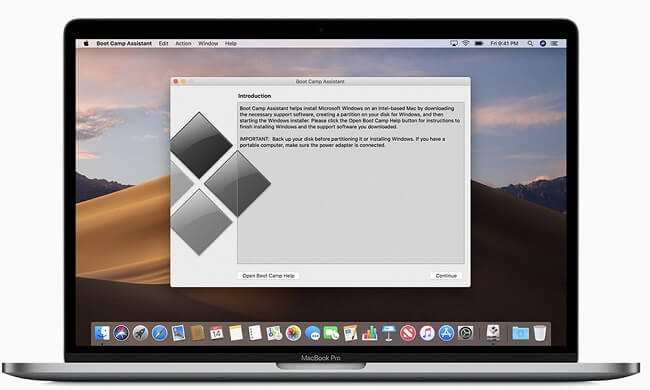Open Trash in the Dock
650x390 pixels.
point(540,333)
